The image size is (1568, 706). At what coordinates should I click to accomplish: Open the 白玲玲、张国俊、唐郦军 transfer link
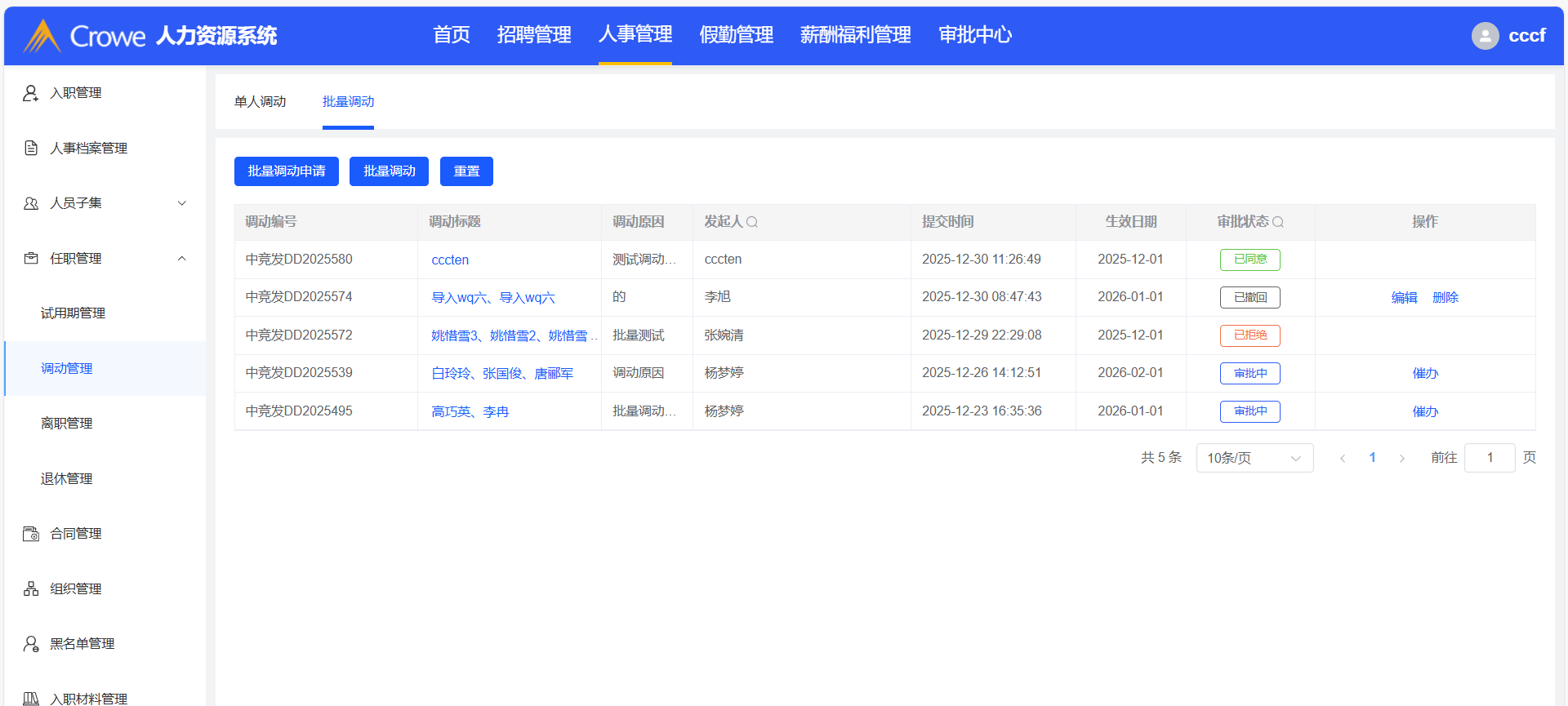pyautogui.click(x=502, y=374)
